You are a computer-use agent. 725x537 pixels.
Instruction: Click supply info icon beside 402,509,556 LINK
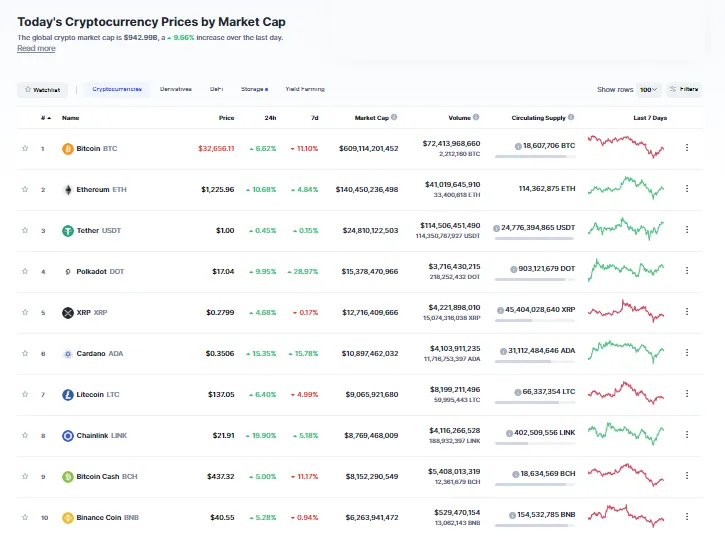tap(510, 433)
